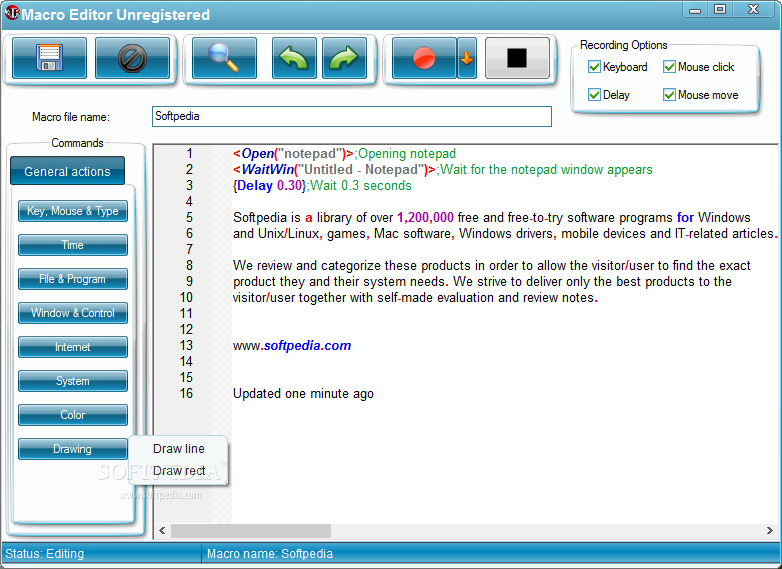Click 'Status: Editing' in the status bar

[x=44, y=554]
